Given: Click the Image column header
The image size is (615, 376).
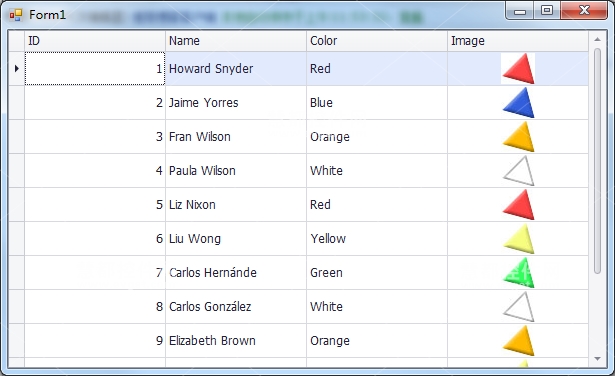Looking at the screenshot, I should coord(518,41).
